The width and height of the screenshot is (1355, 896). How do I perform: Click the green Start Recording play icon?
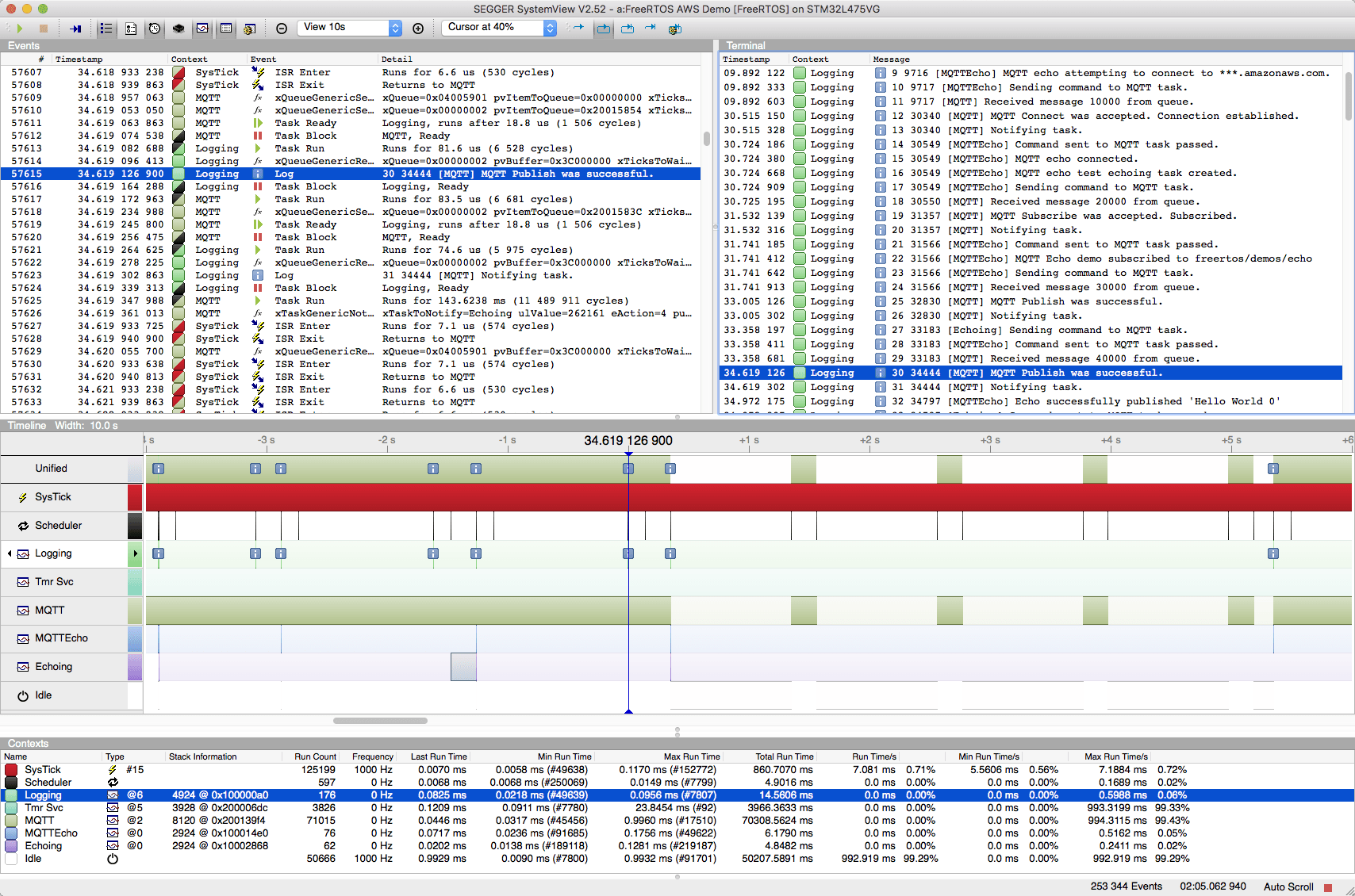point(19,29)
